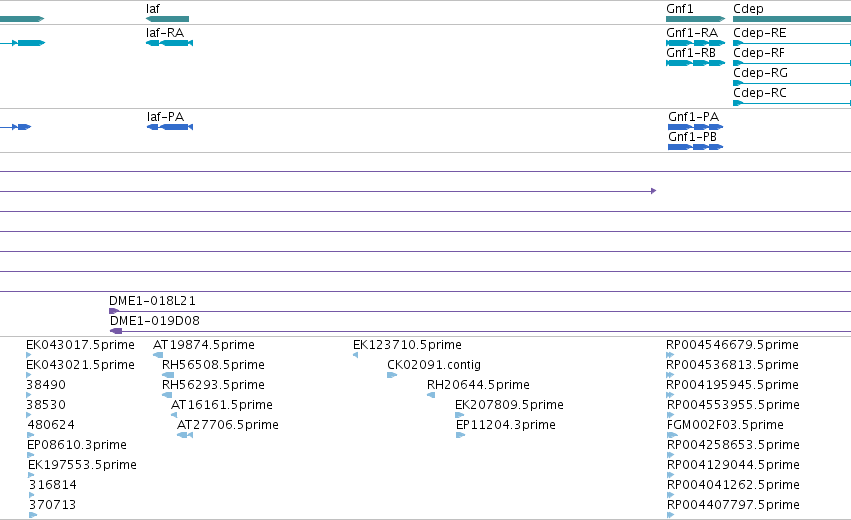The width and height of the screenshot is (851, 520).
Task: Click the Iaf-PA blue protein glyph
Action: click(x=170, y=127)
